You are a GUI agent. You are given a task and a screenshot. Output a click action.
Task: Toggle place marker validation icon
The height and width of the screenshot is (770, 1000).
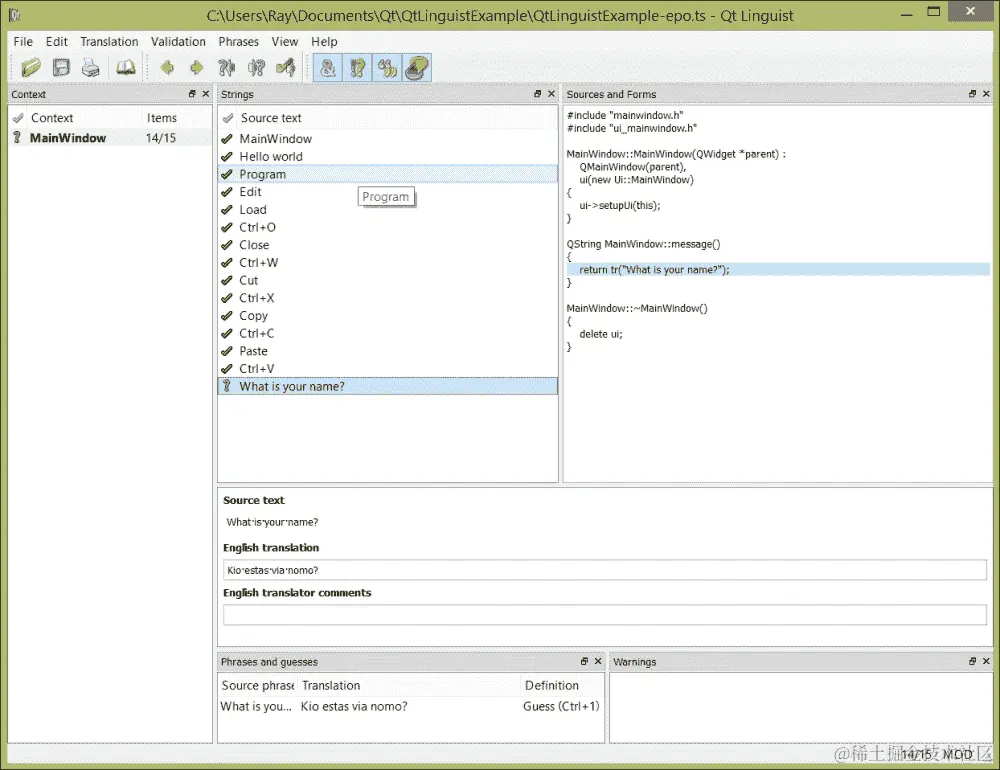tap(417, 68)
